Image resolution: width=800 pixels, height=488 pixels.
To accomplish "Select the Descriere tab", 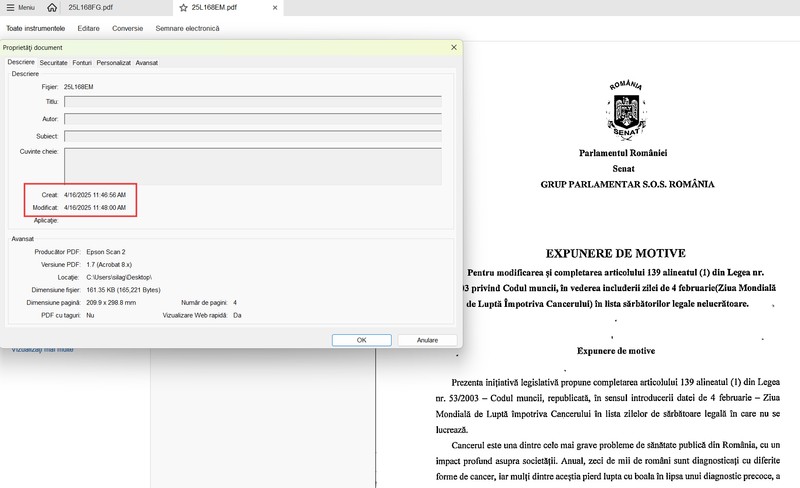I will (21, 62).
